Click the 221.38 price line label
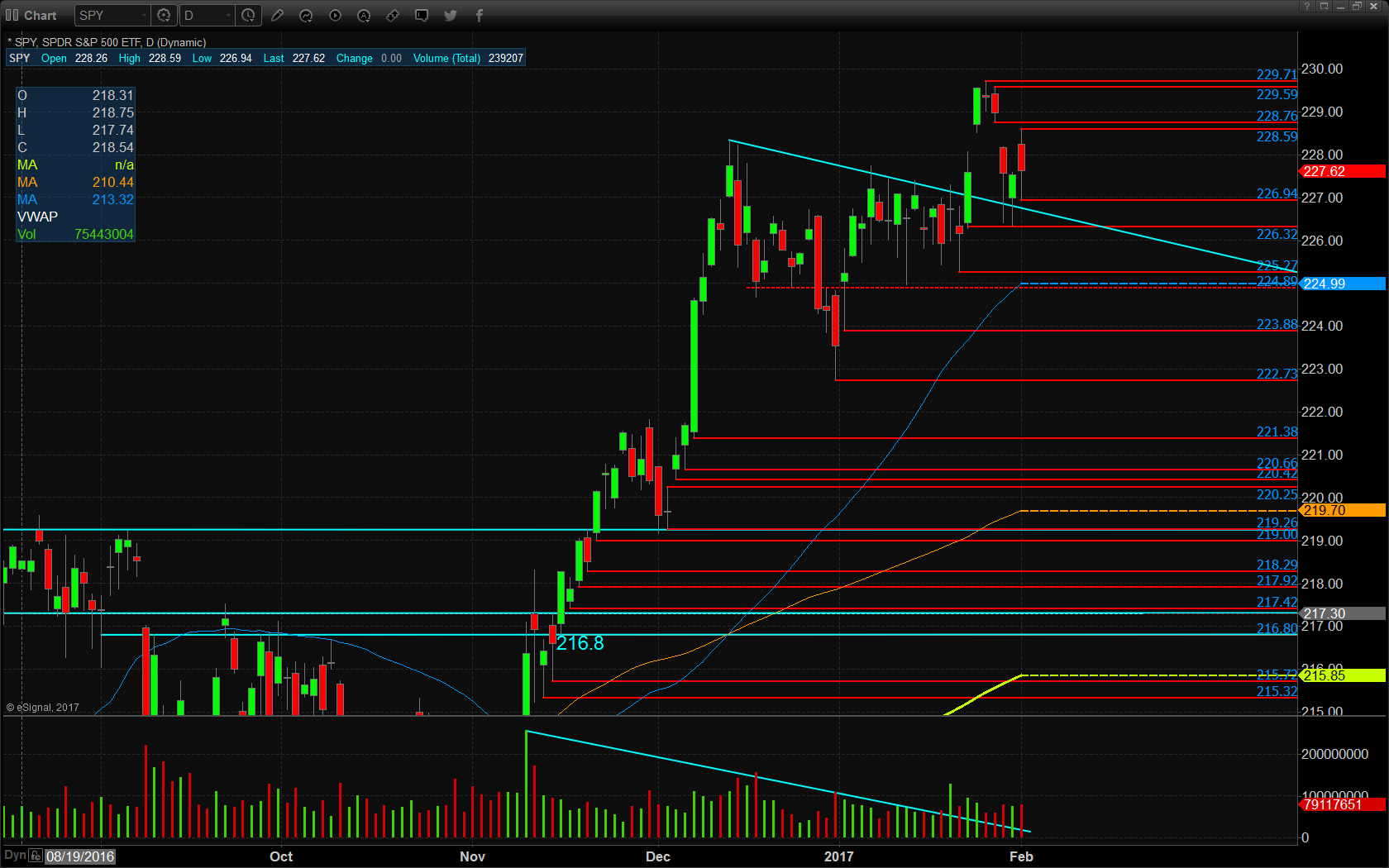The image size is (1389, 868). (x=1277, y=432)
